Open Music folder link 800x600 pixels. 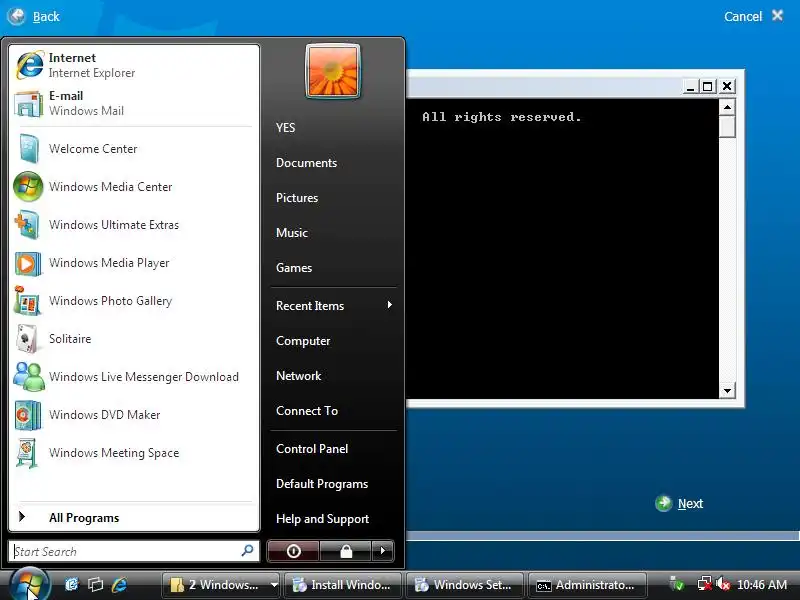point(292,233)
